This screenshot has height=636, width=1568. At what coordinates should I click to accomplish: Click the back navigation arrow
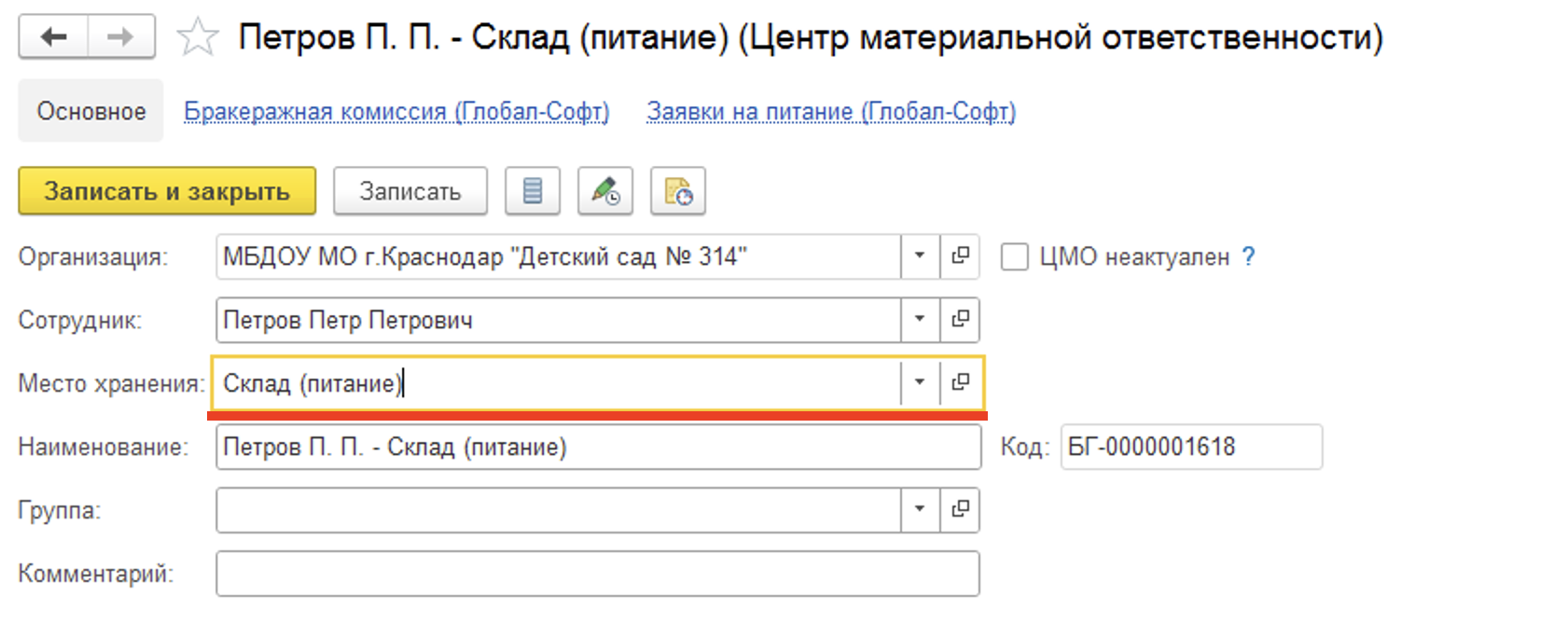tap(54, 37)
